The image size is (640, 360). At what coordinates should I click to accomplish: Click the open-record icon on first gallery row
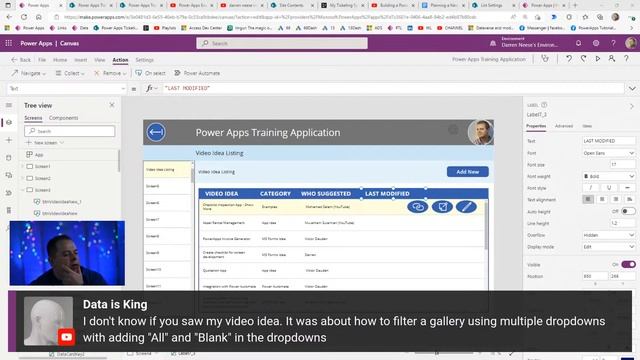pos(442,207)
